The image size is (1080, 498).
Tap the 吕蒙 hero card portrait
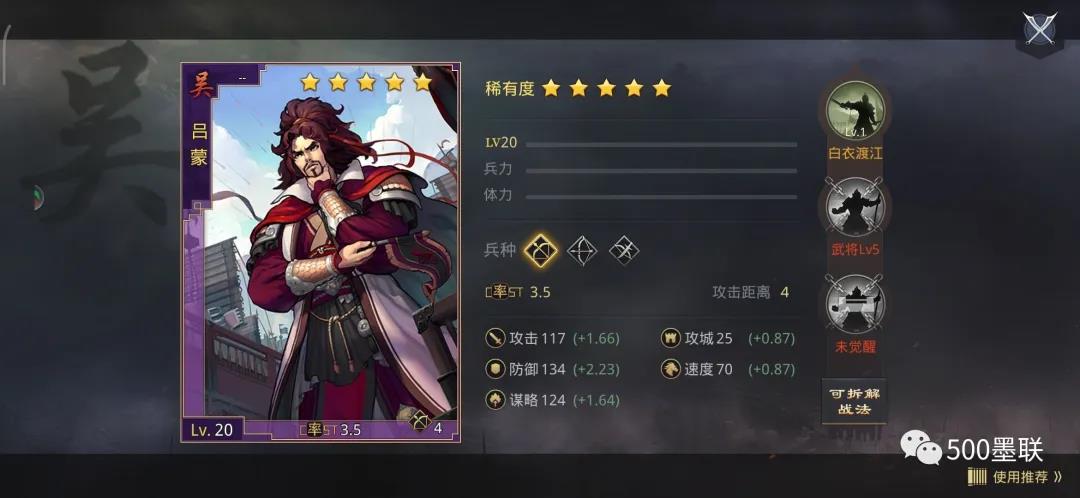tap(321, 253)
